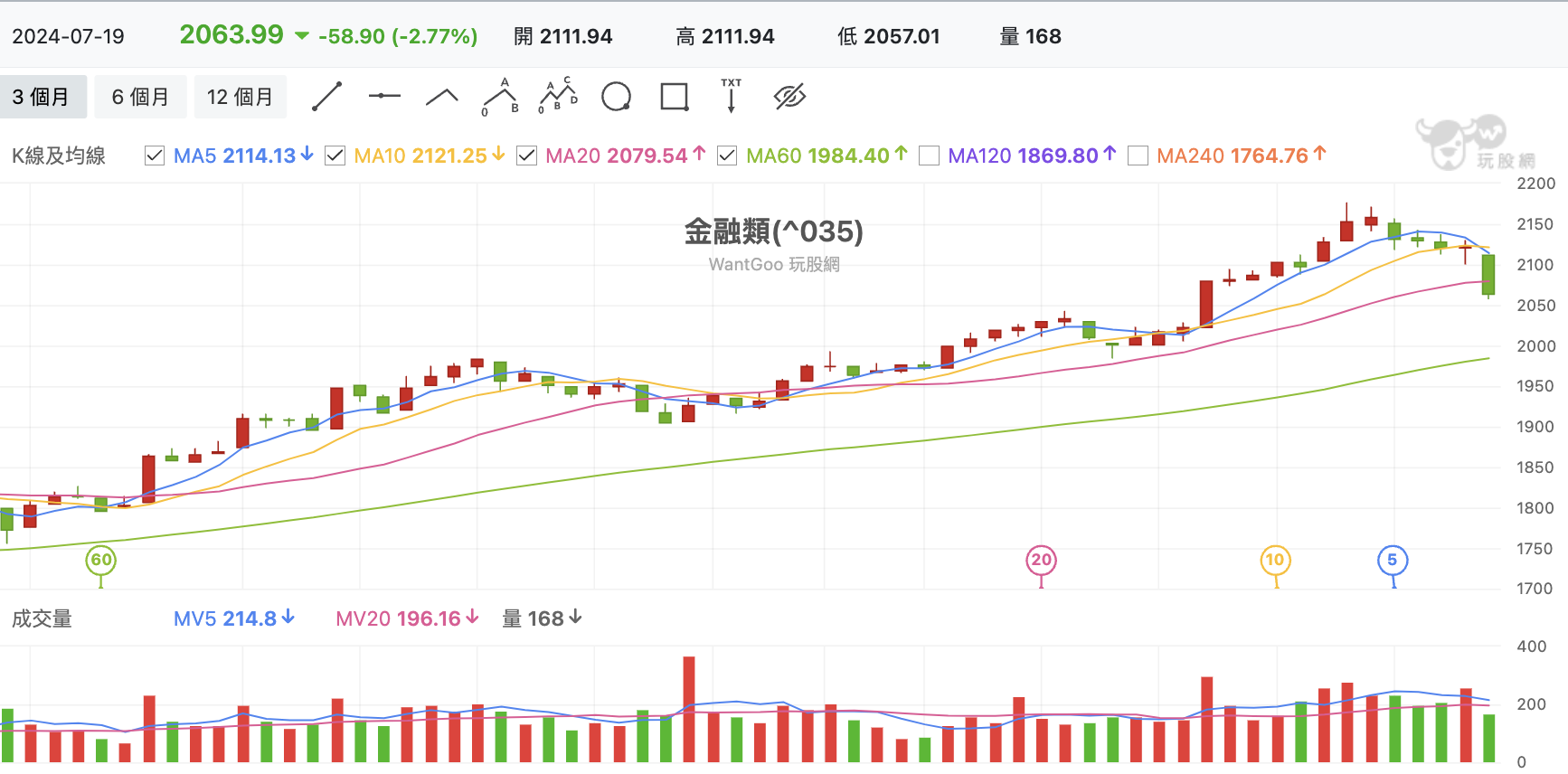The width and height of the screenshot is (1568, 774).
Task: Uncheck the MA5 moving average checkbox
Action: click(x=155, y=156)
